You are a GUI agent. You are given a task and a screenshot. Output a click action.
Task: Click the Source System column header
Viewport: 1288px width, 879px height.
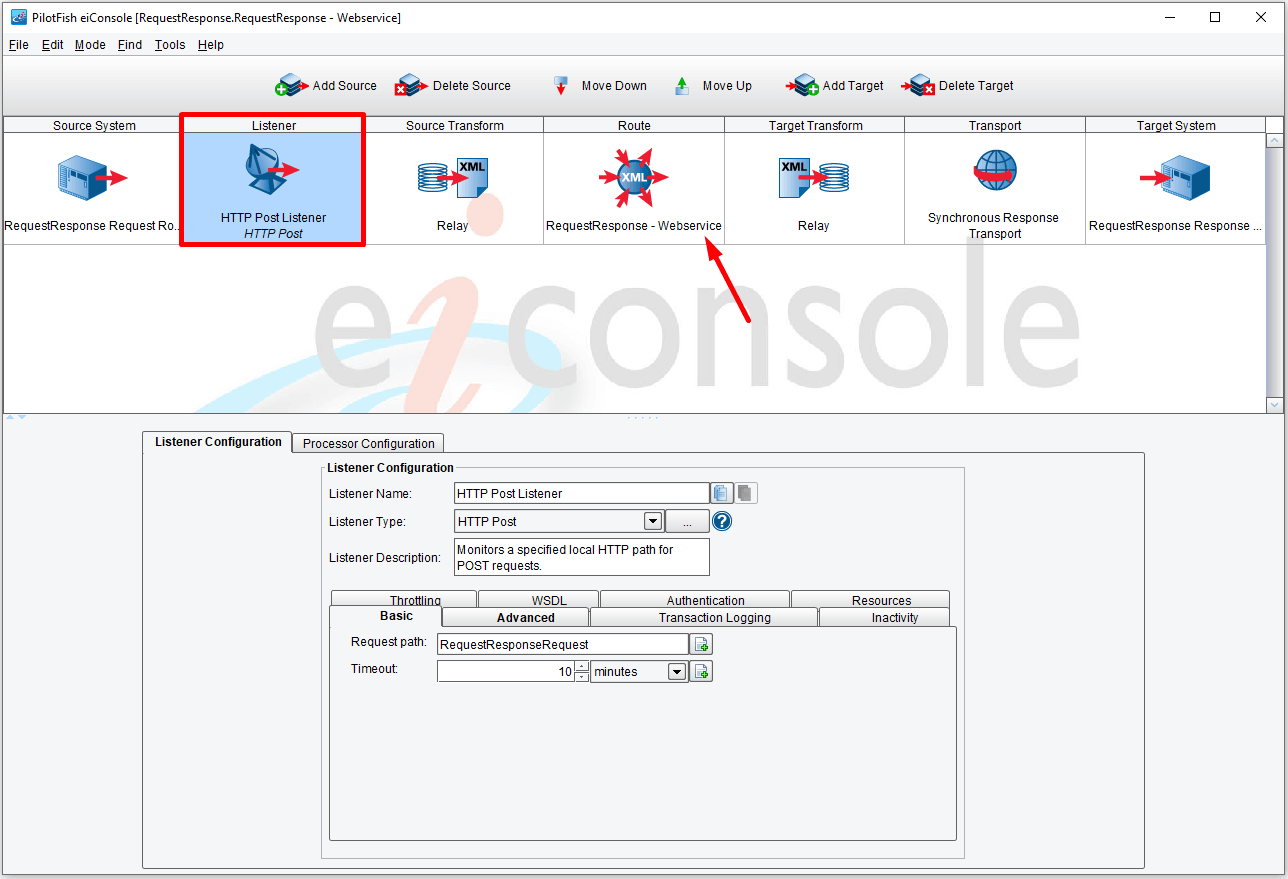94,125
